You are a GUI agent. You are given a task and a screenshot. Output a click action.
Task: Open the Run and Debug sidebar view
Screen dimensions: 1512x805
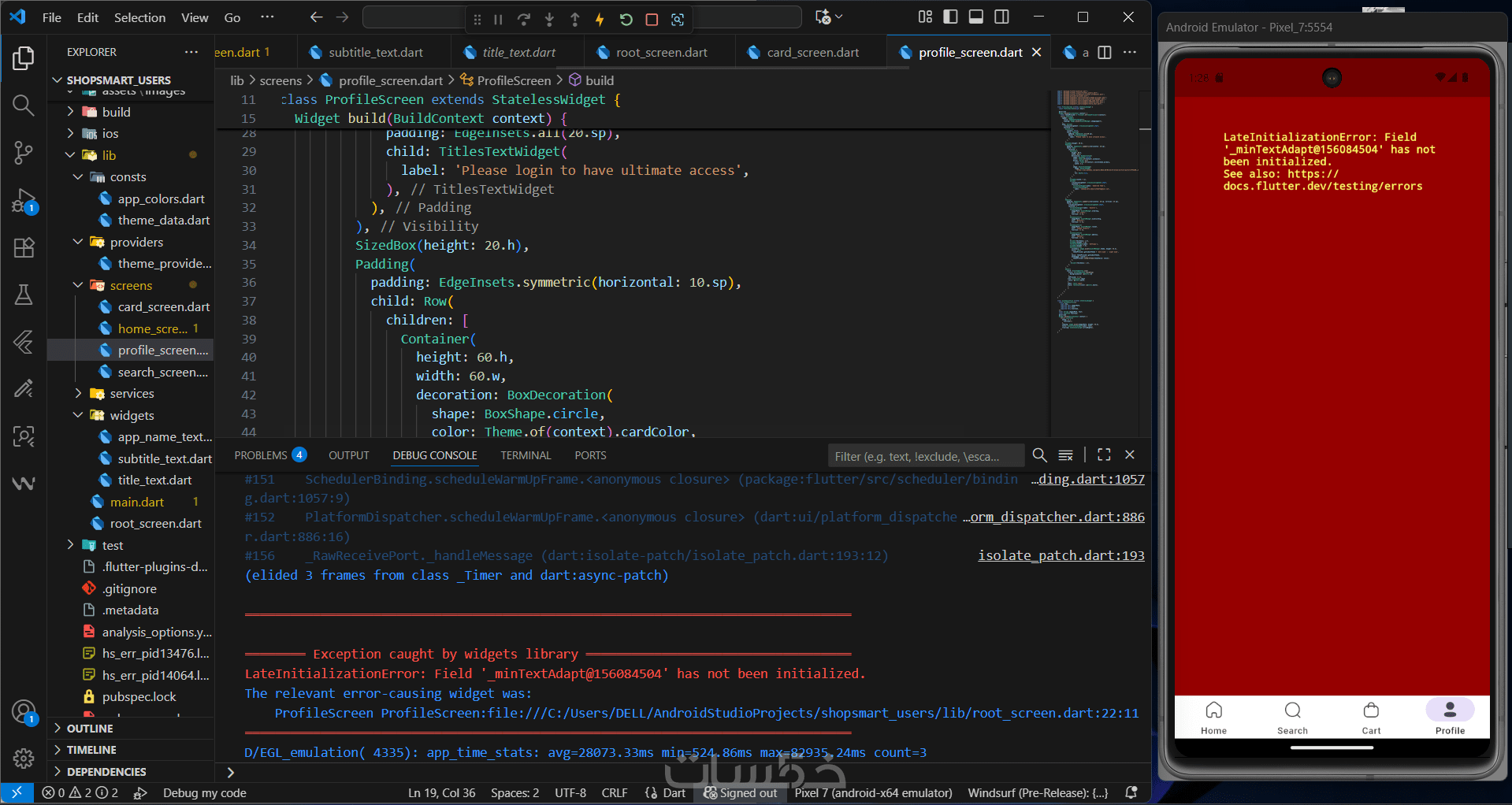coord(24,201)
